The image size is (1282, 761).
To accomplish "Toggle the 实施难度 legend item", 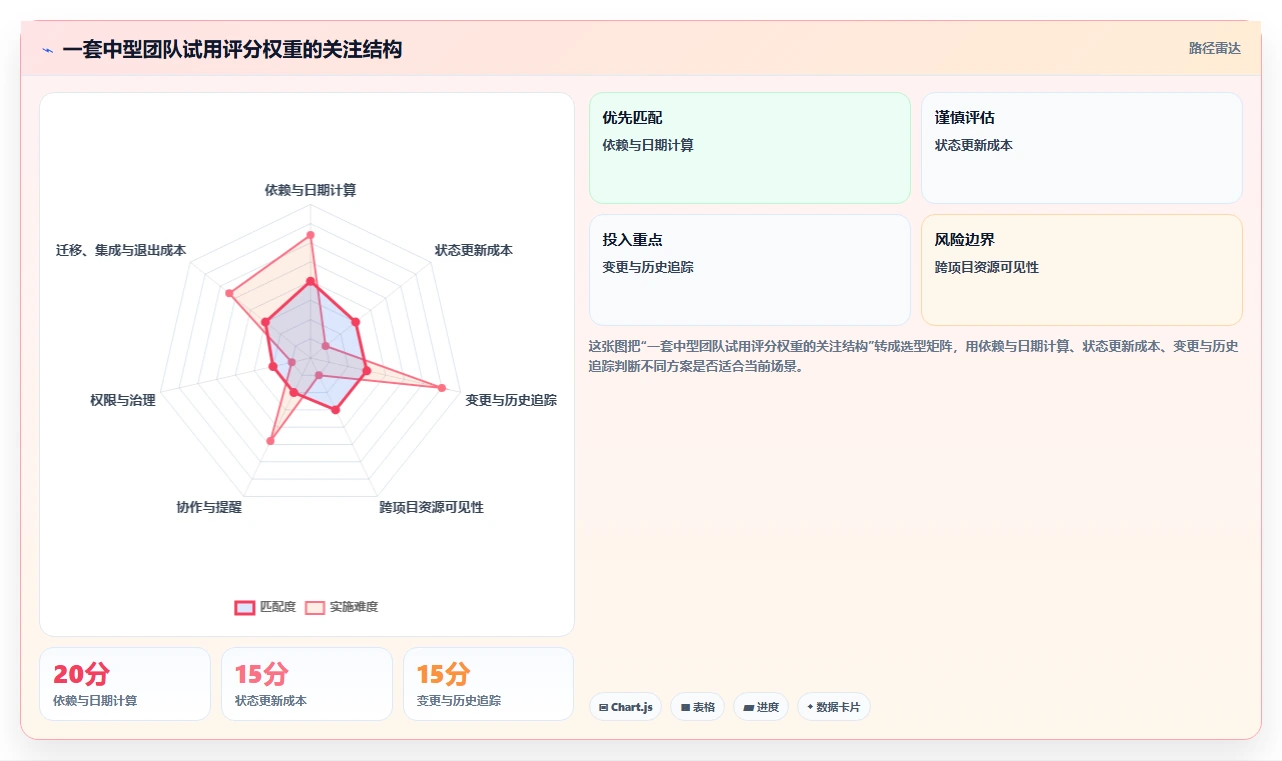I will click(341, 607).
